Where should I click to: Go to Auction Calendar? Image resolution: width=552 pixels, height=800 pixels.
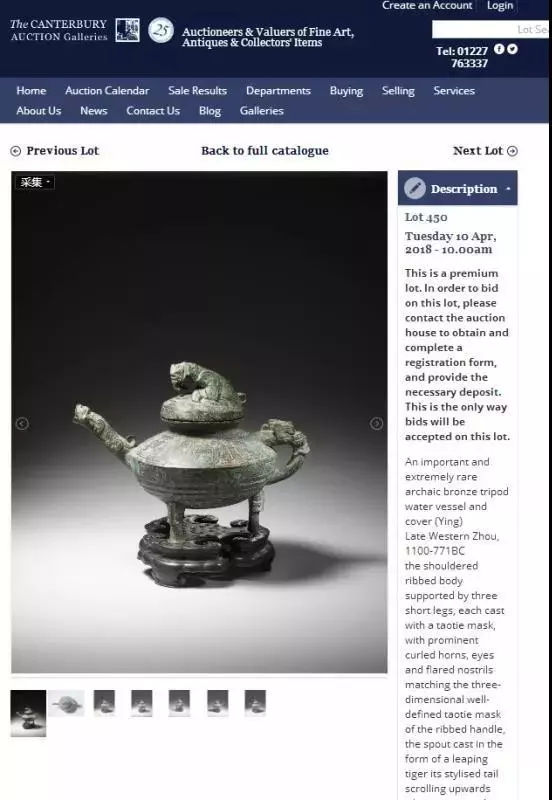pyautogui.click(x=107, y=91)
